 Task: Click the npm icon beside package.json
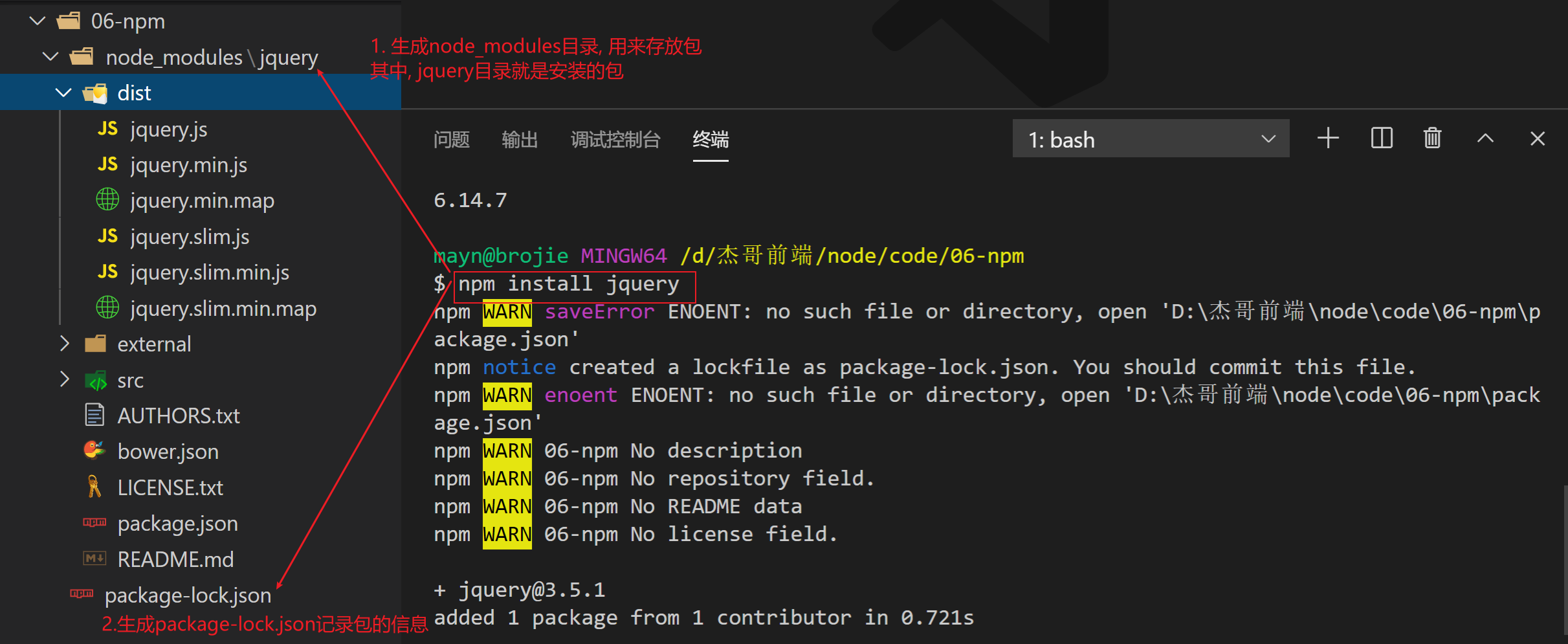94,522
